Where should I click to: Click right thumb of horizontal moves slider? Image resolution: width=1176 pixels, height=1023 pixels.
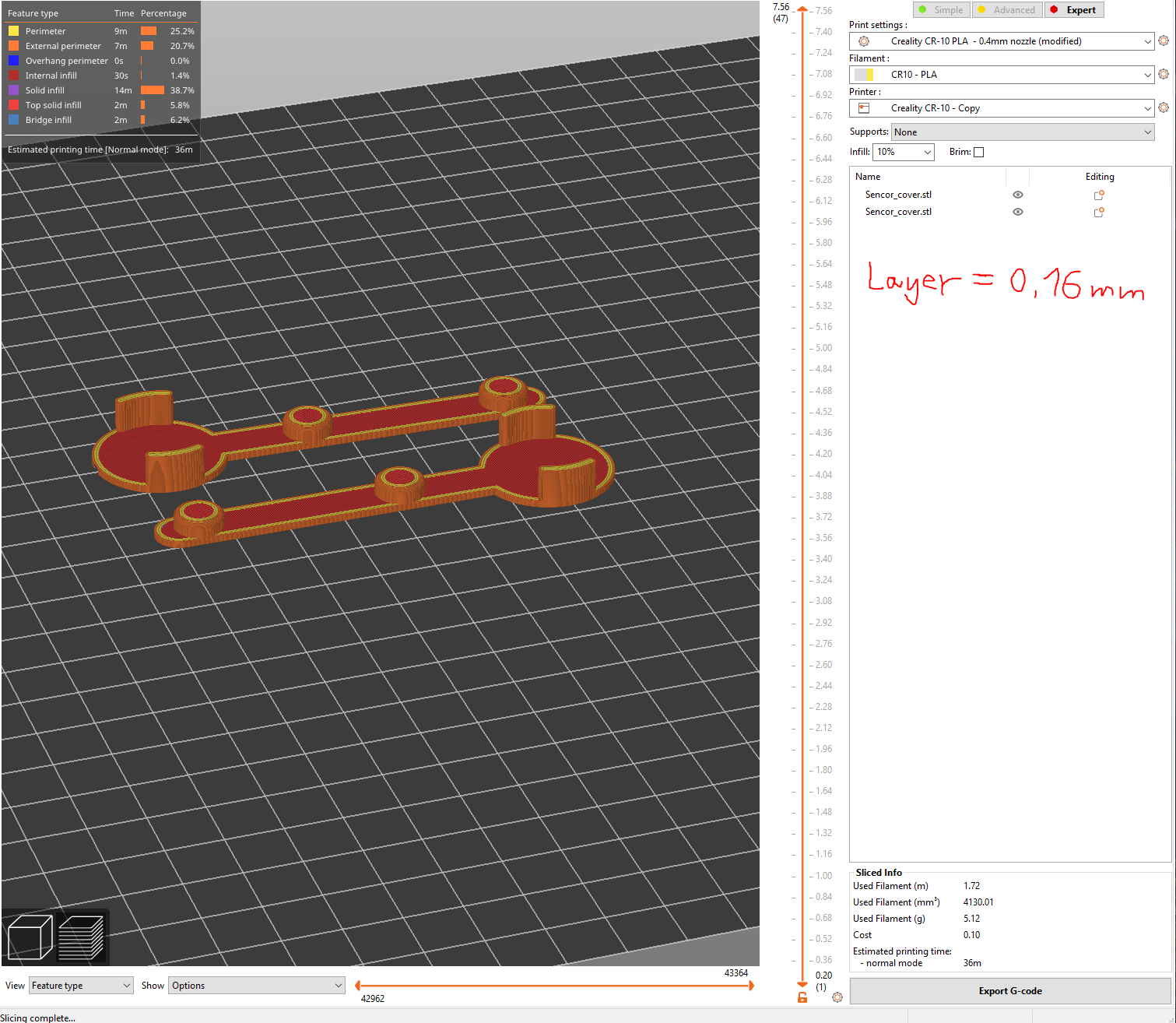pyautogui.click(x=751, y=986)
